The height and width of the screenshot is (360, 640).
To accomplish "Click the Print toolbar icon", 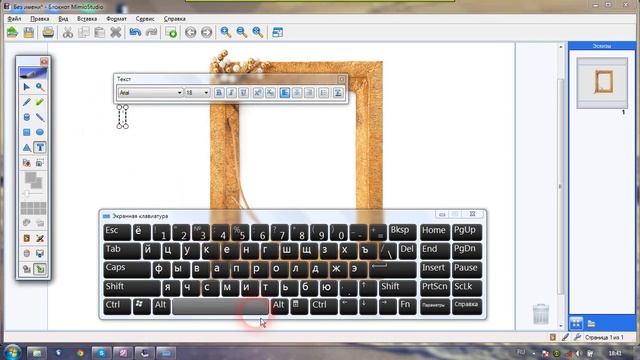I will [48, 32].
